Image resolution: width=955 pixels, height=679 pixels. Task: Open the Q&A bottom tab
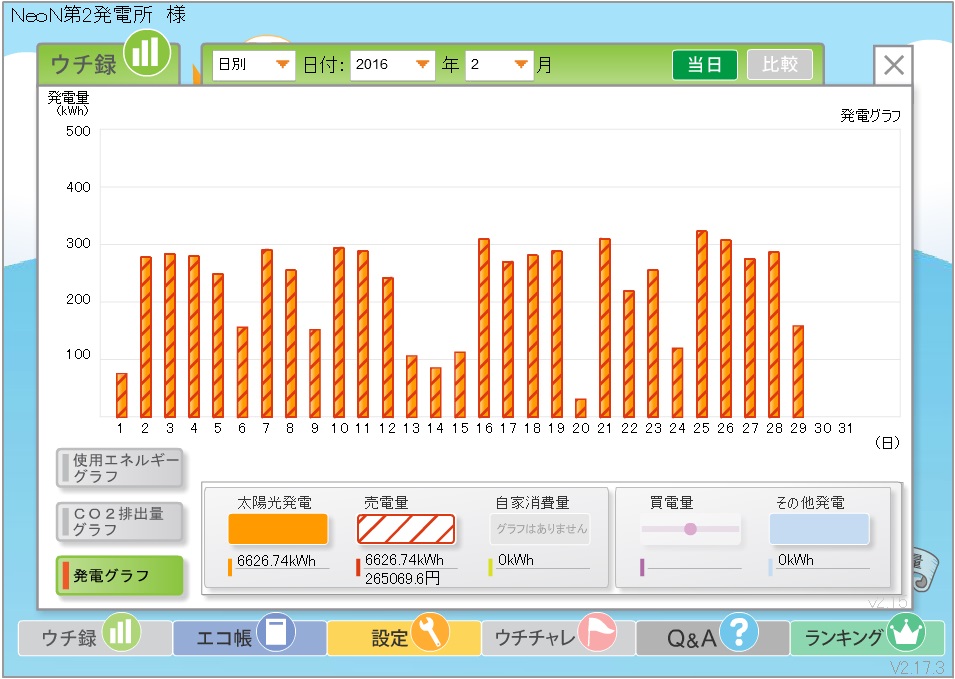tap(713, 638)
